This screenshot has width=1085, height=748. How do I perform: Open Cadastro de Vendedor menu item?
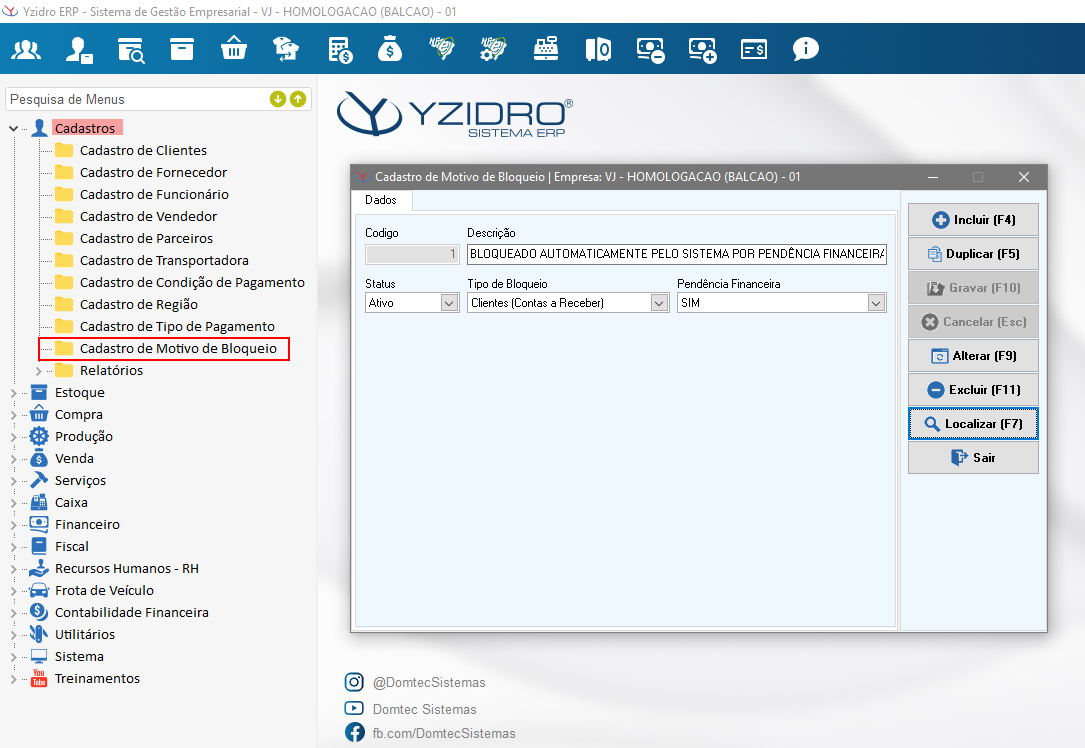(x=148, y=217)
